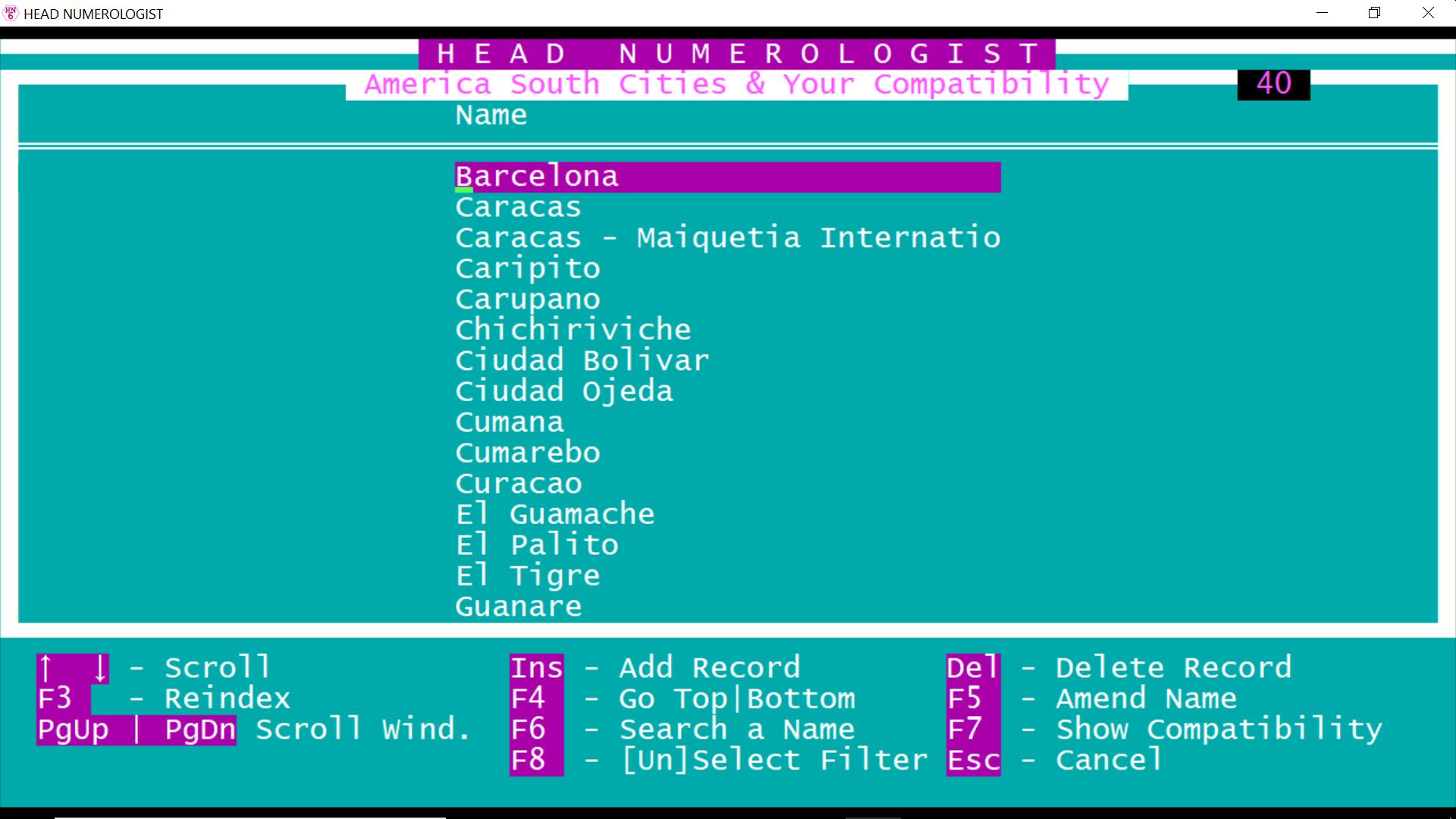Click the down arrow scroll key
This screenshot has width=1456, height=819.
[100, 668]
